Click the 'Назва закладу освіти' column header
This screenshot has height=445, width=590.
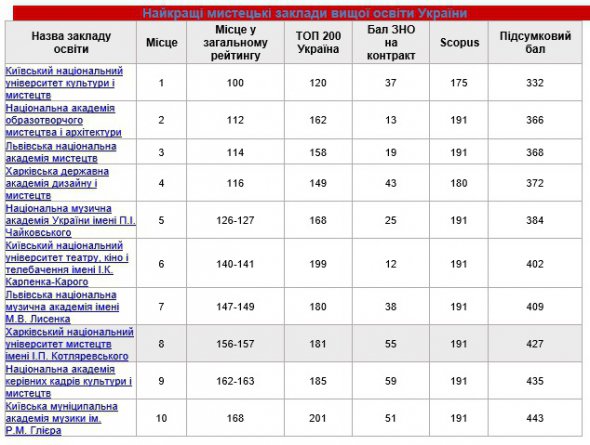click(x=71, y=42)
